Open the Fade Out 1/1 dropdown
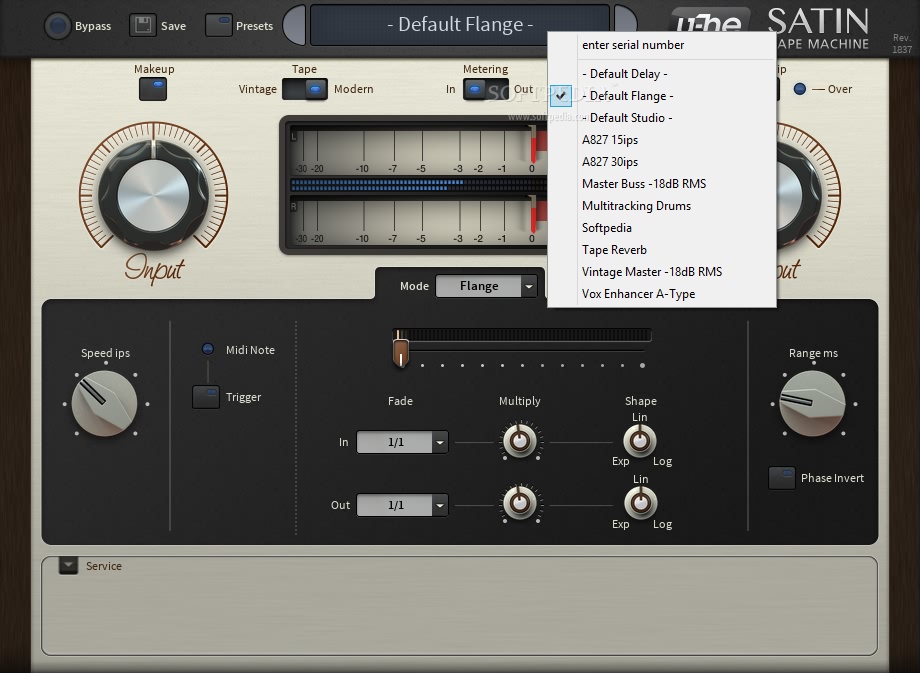This screenshot has height=673, width=920. [402, 505]
